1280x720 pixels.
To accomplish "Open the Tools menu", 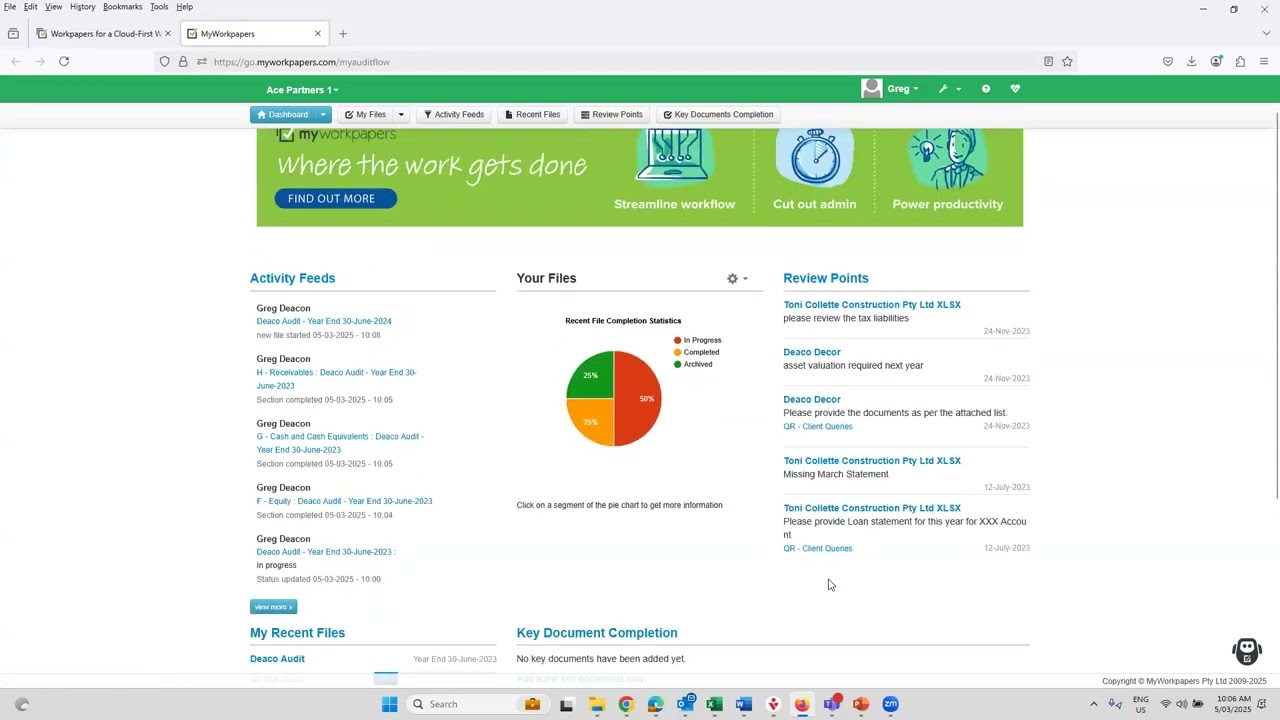I will tap(159, 7).
